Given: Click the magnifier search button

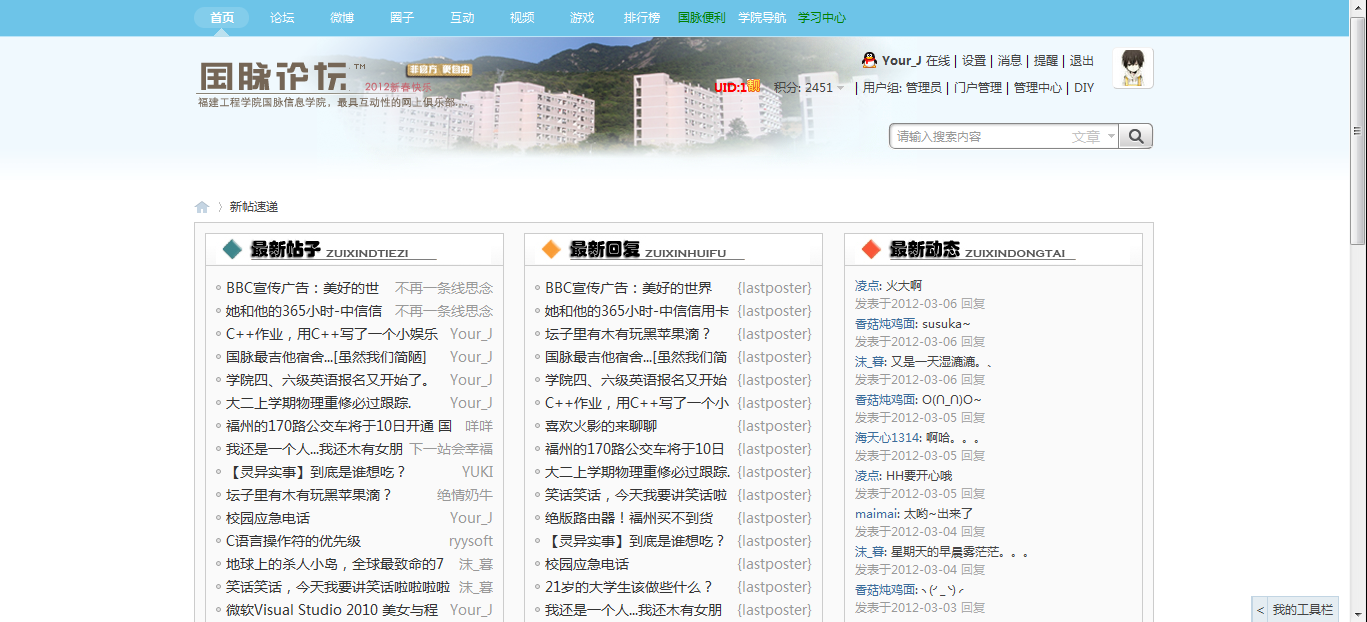Looking at the screenshot, I should click(x=1136, y=136).
